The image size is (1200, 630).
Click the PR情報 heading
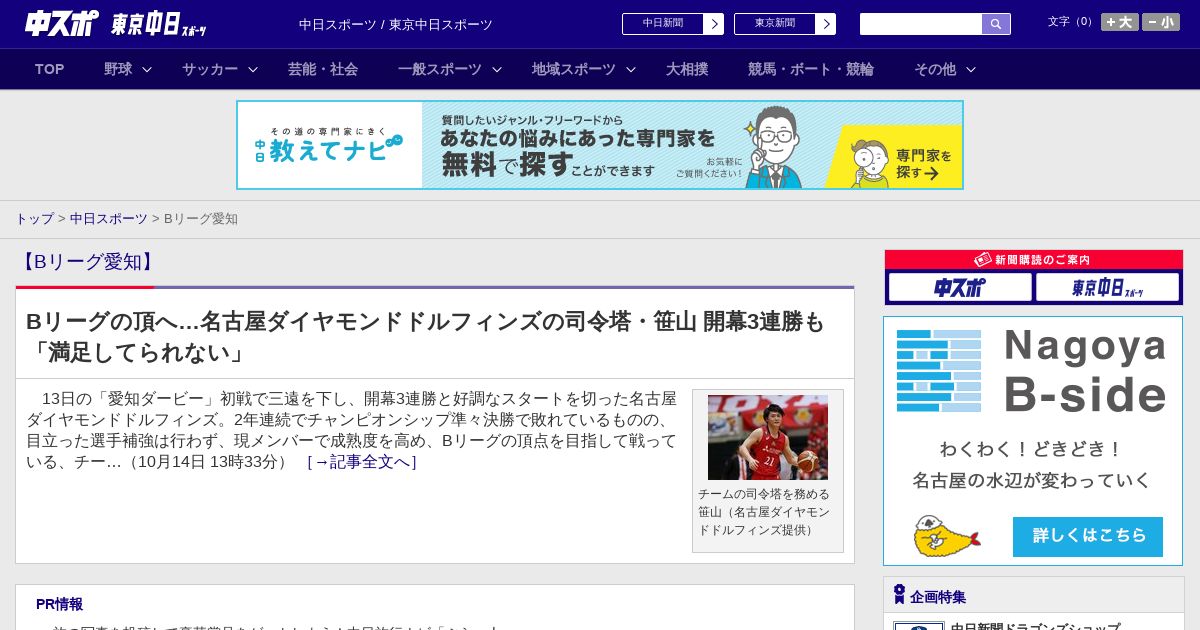[60, 604]
